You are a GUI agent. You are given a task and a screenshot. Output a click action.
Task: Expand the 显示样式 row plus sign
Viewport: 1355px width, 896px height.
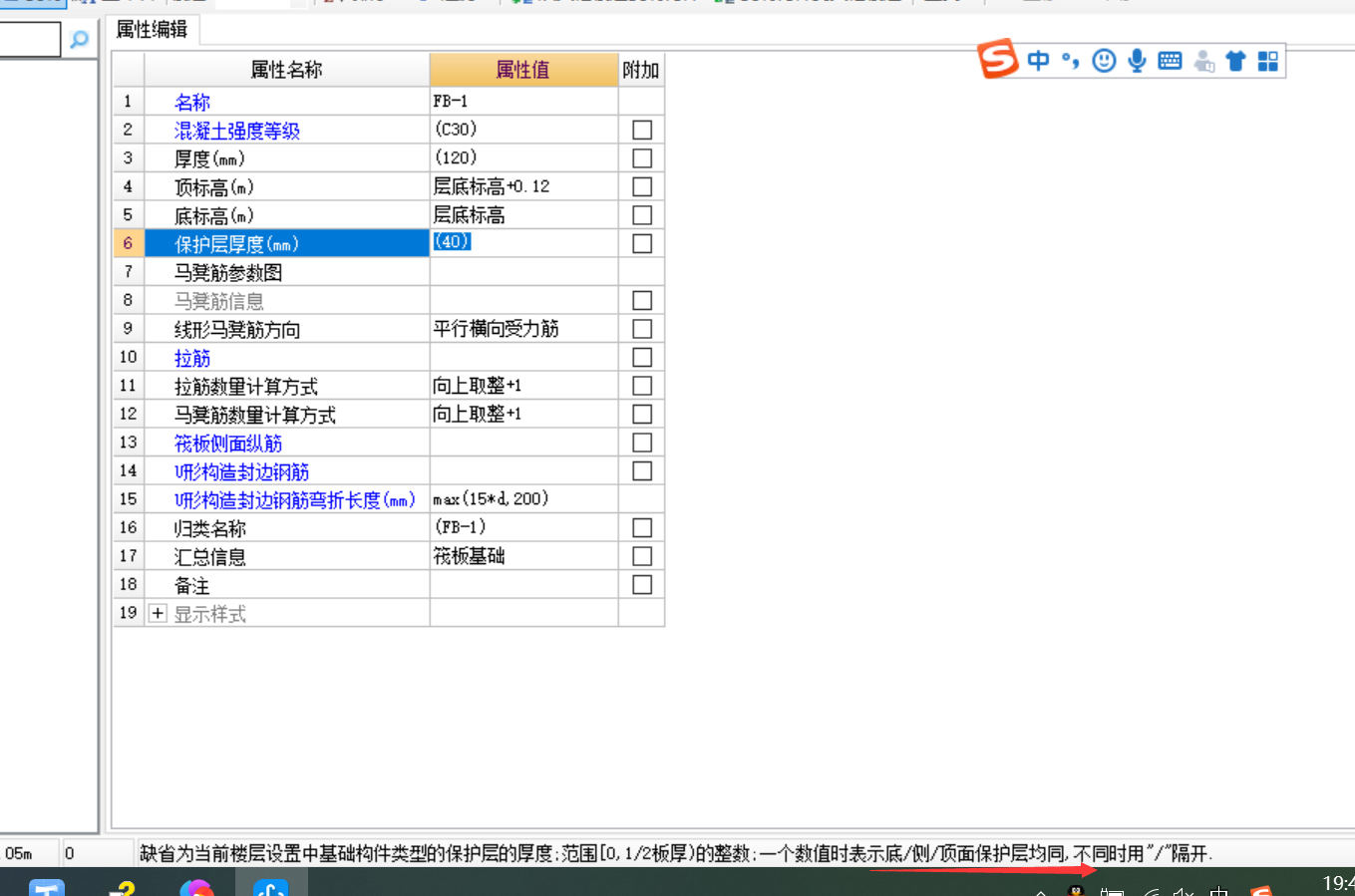click(x=158, y=613)
